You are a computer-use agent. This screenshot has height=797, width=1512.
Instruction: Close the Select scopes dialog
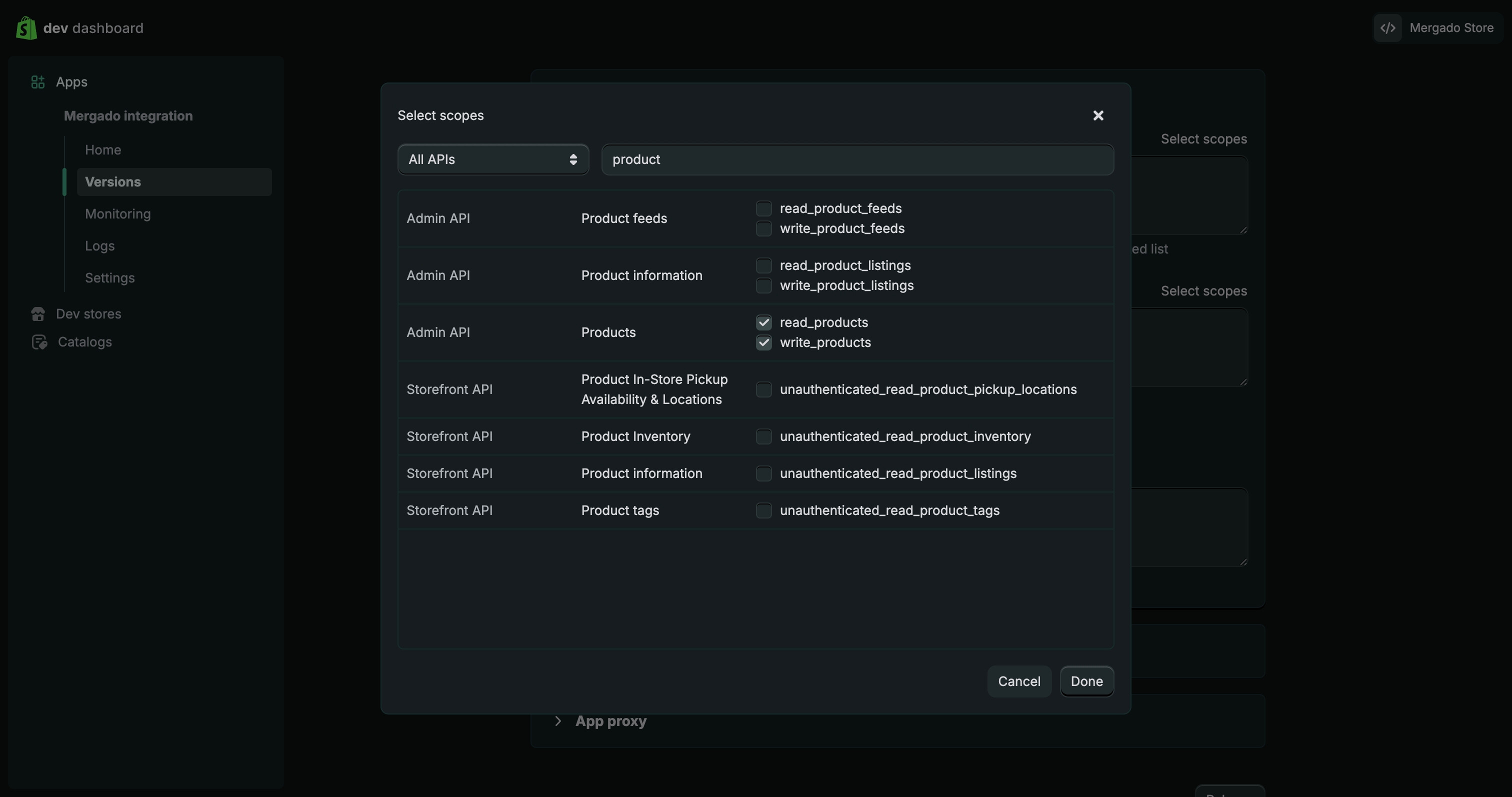(1098, 115)
